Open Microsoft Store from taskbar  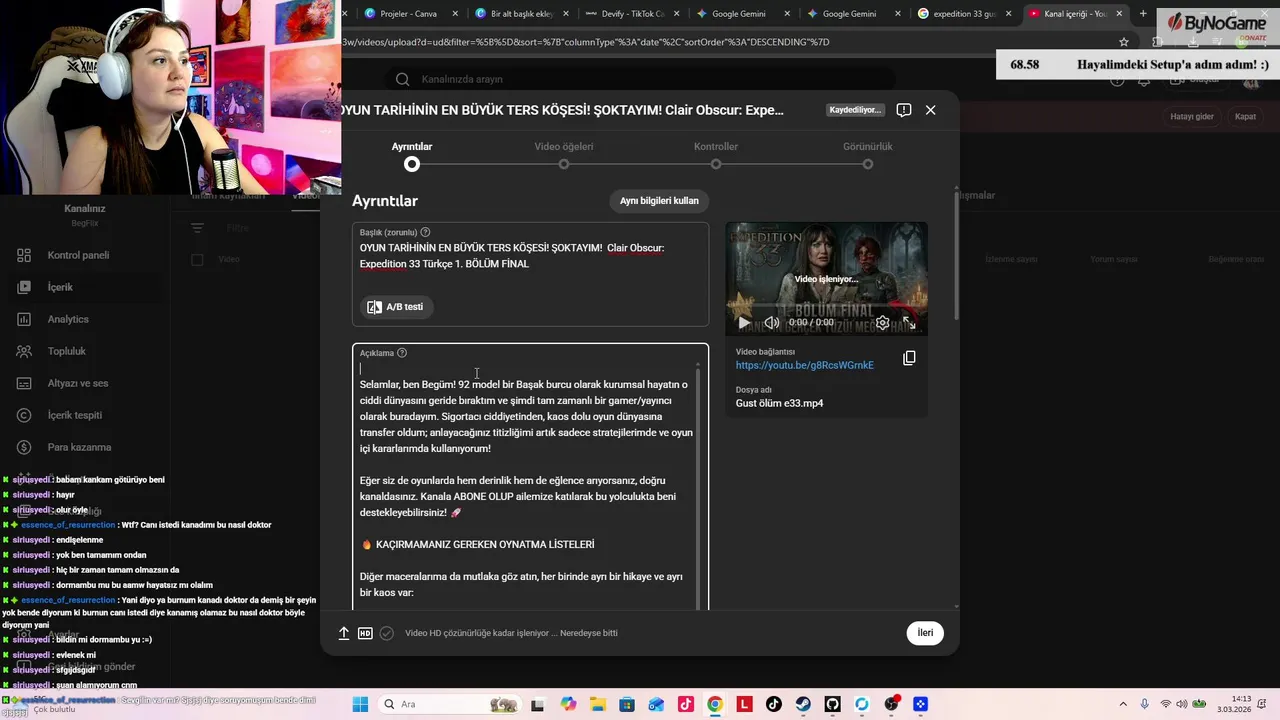[x=626, y=704]
